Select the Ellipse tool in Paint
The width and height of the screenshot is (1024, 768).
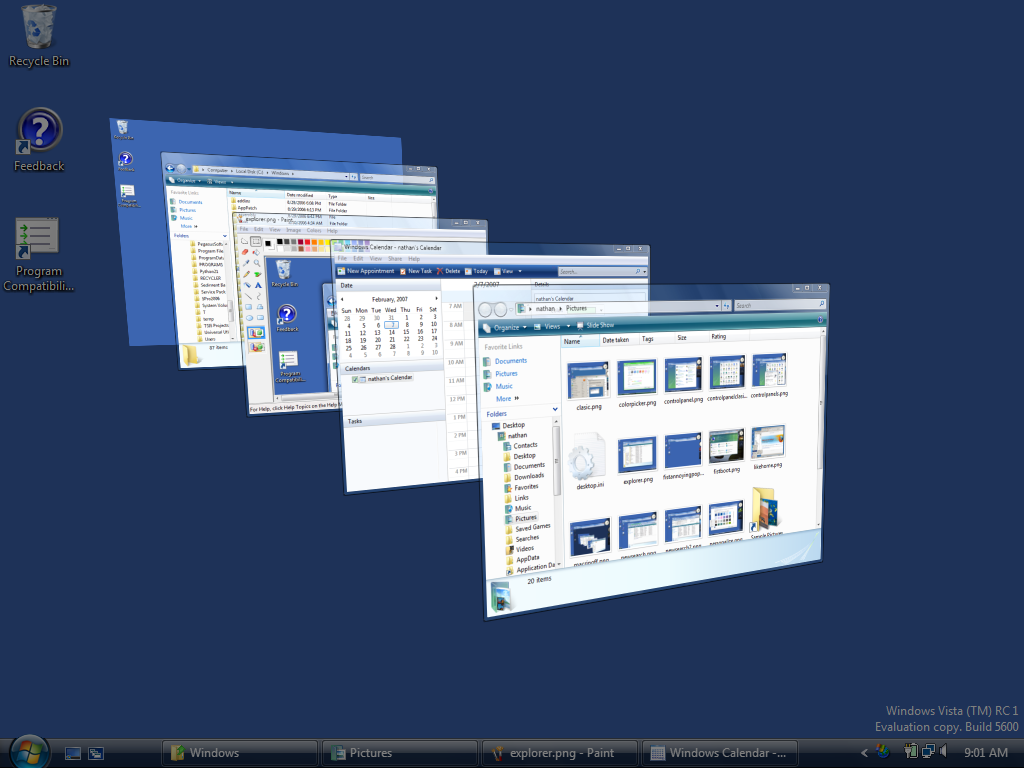click(x=250, y=316)
